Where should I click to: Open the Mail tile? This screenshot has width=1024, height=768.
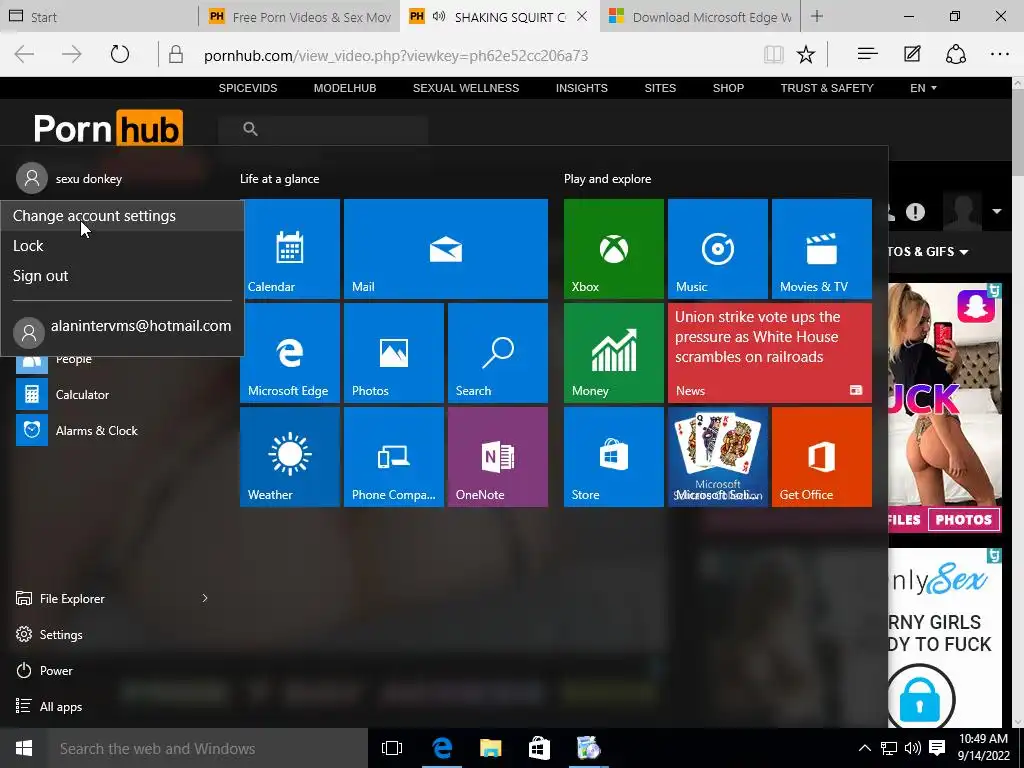[445, 249]
